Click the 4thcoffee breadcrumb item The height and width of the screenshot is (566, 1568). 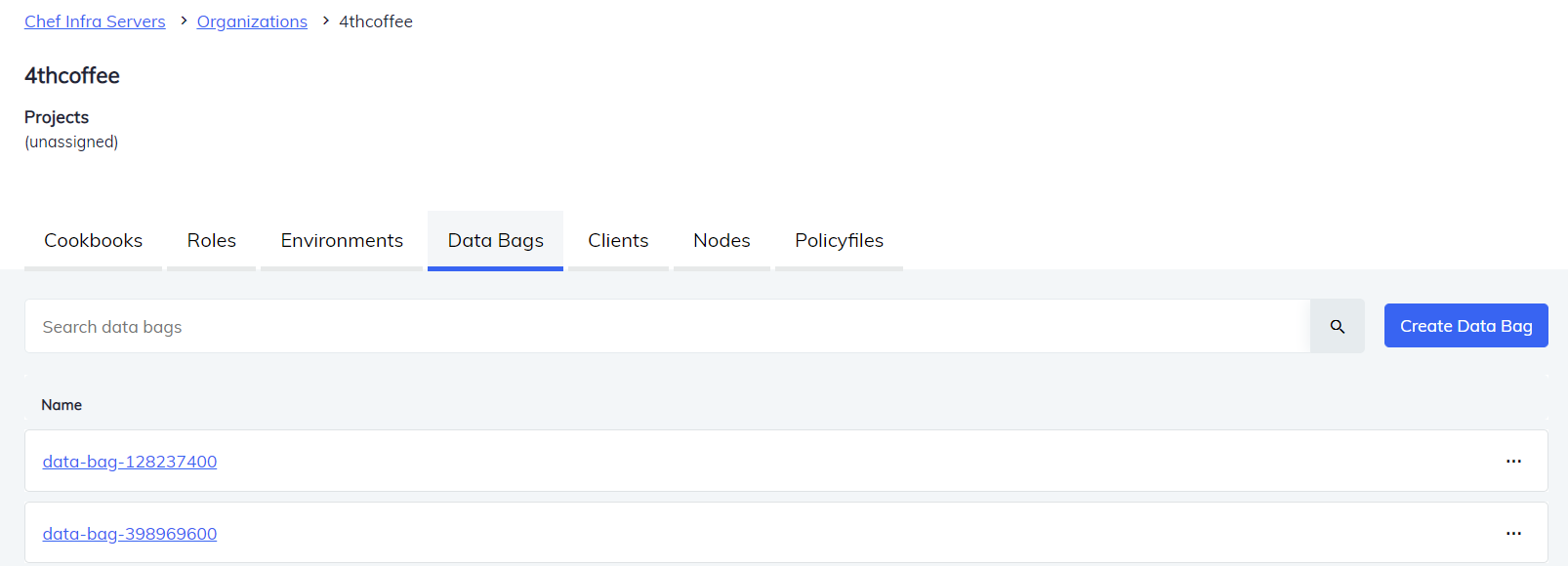(x=376, y=21)
